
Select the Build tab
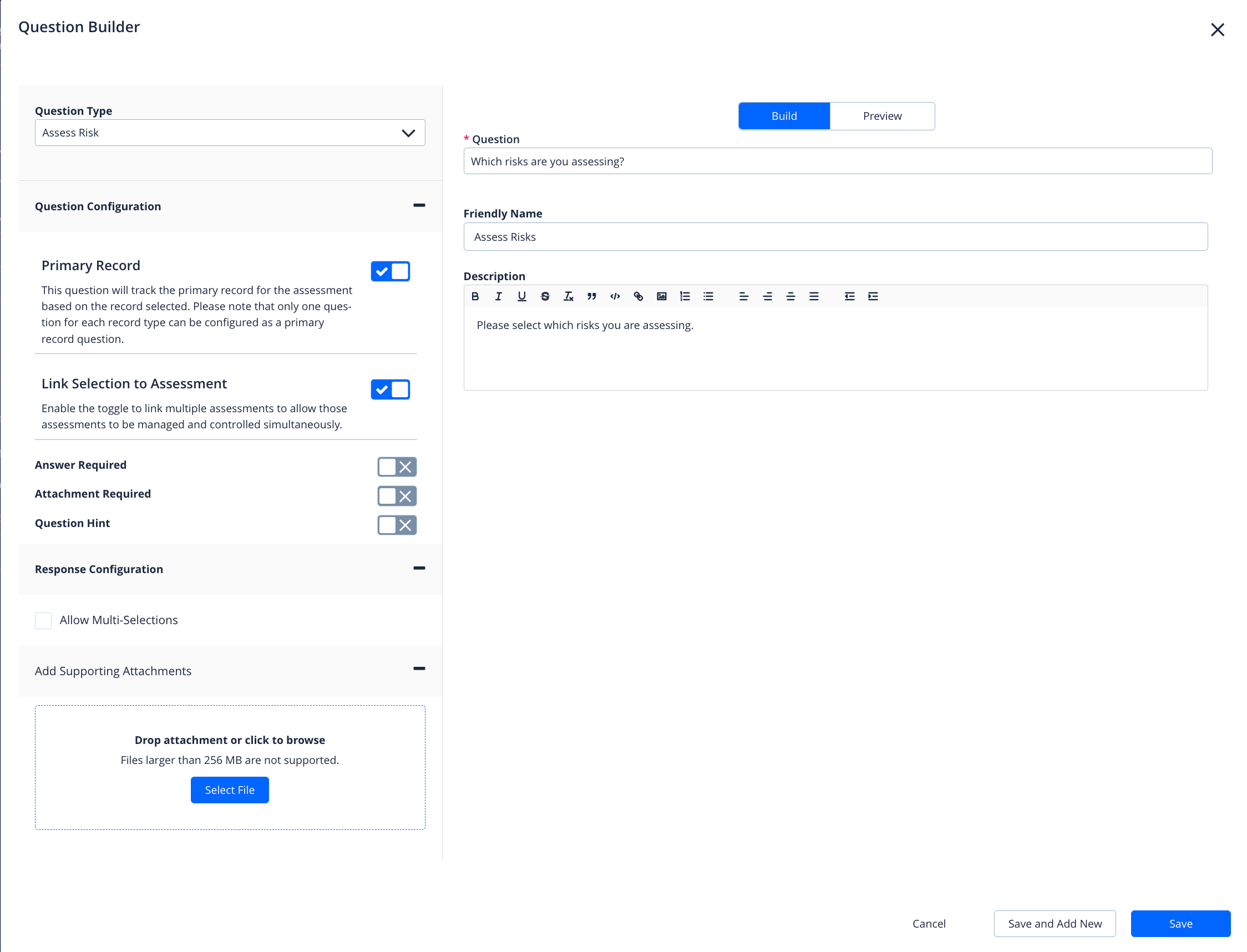(x=784, y=116)
